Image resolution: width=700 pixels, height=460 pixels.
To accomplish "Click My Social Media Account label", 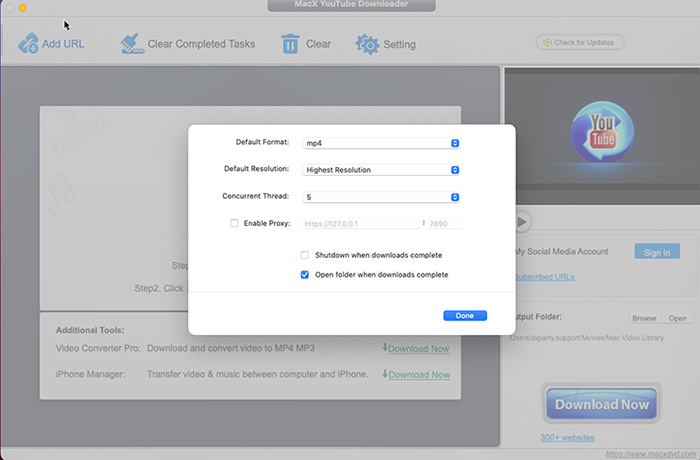I will (x=562, y=251).
